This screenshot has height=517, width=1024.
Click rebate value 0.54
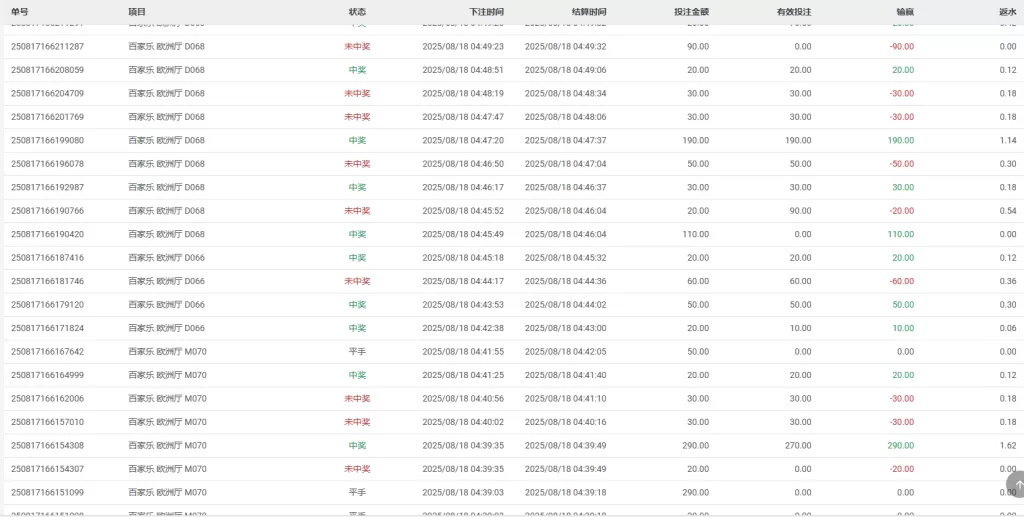[1008, 211]
